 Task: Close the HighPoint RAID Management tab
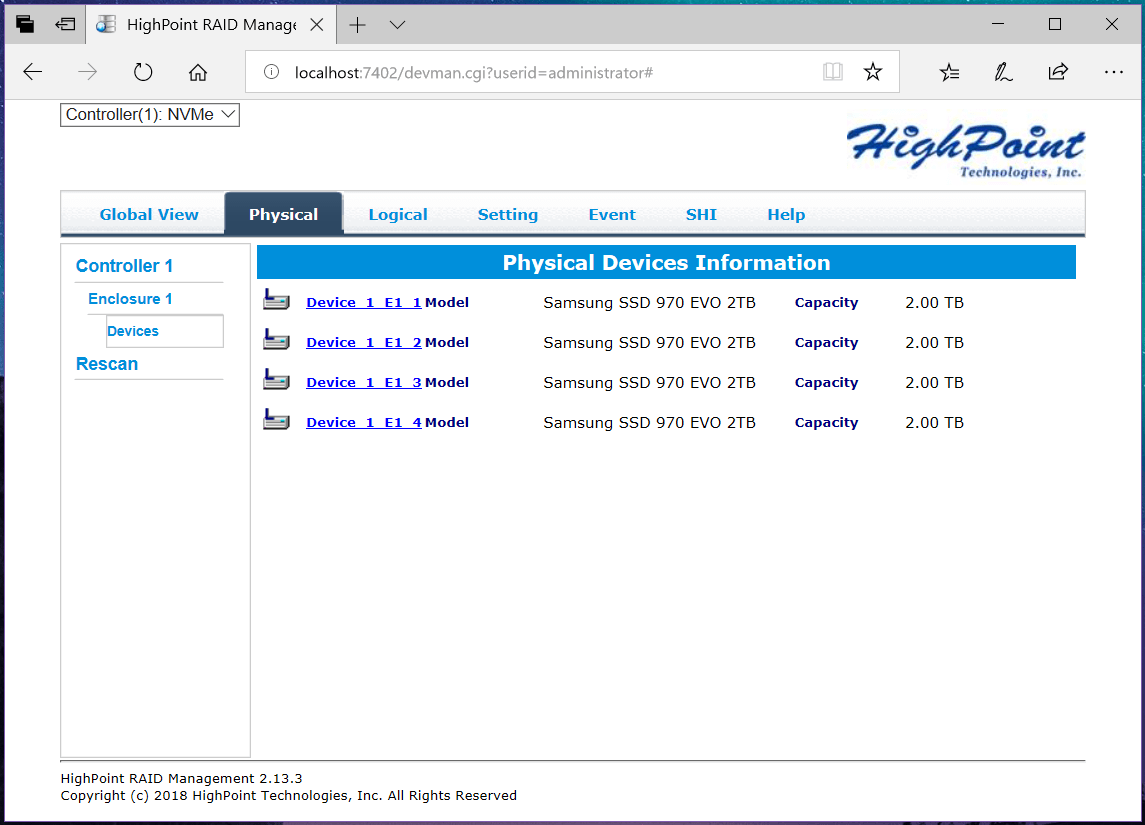(x=317, y=25)
